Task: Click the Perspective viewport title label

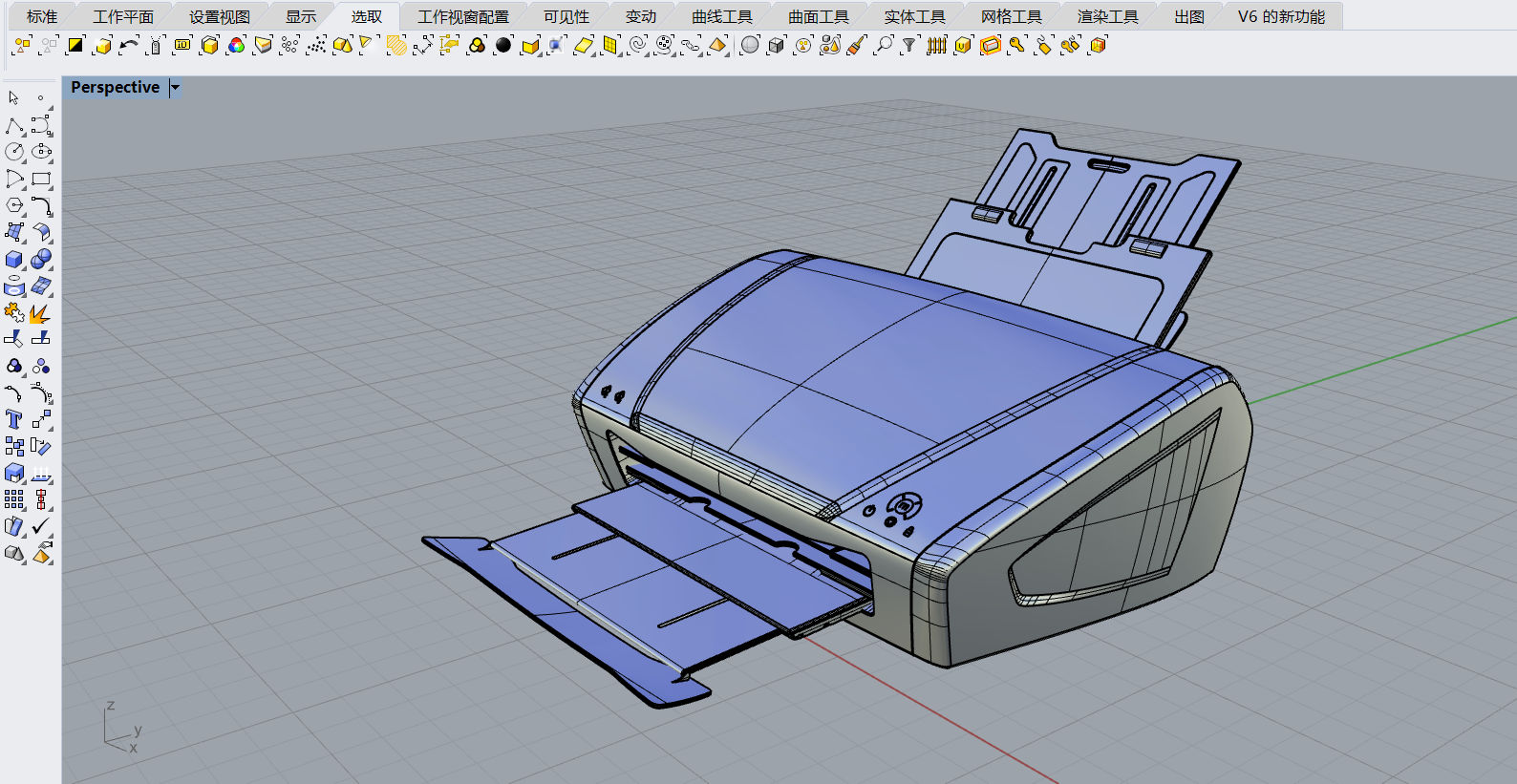Action: point(116,87)
